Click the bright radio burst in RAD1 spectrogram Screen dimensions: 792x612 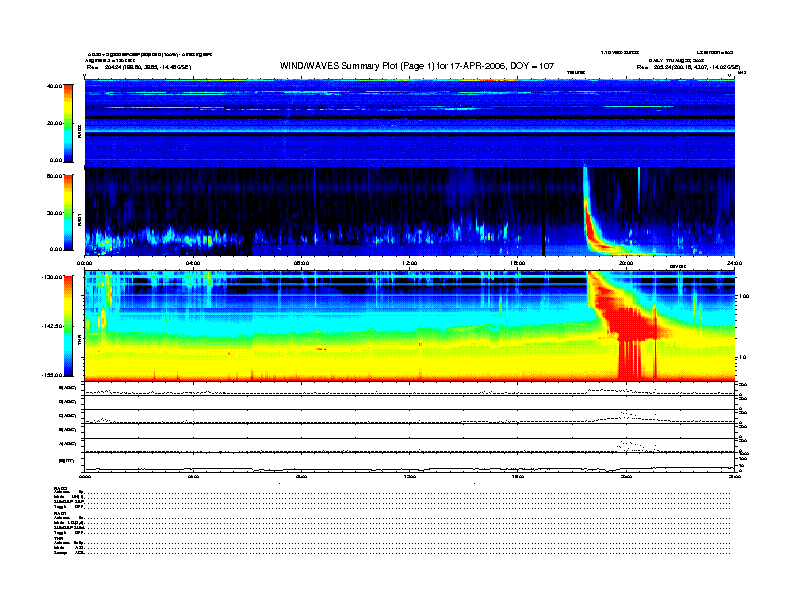[591, 227]
